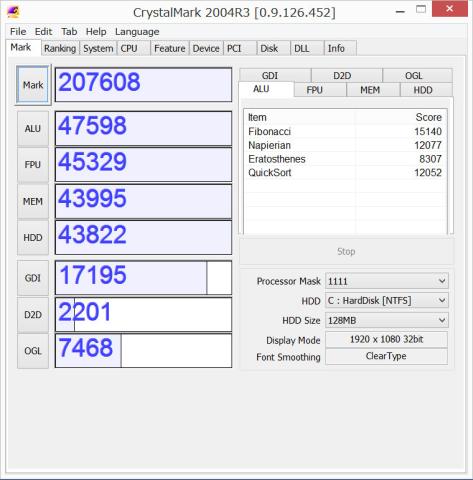Show HDD results tab in score panel
This screenshot has height=480, width=473.
tap(426, 90)
